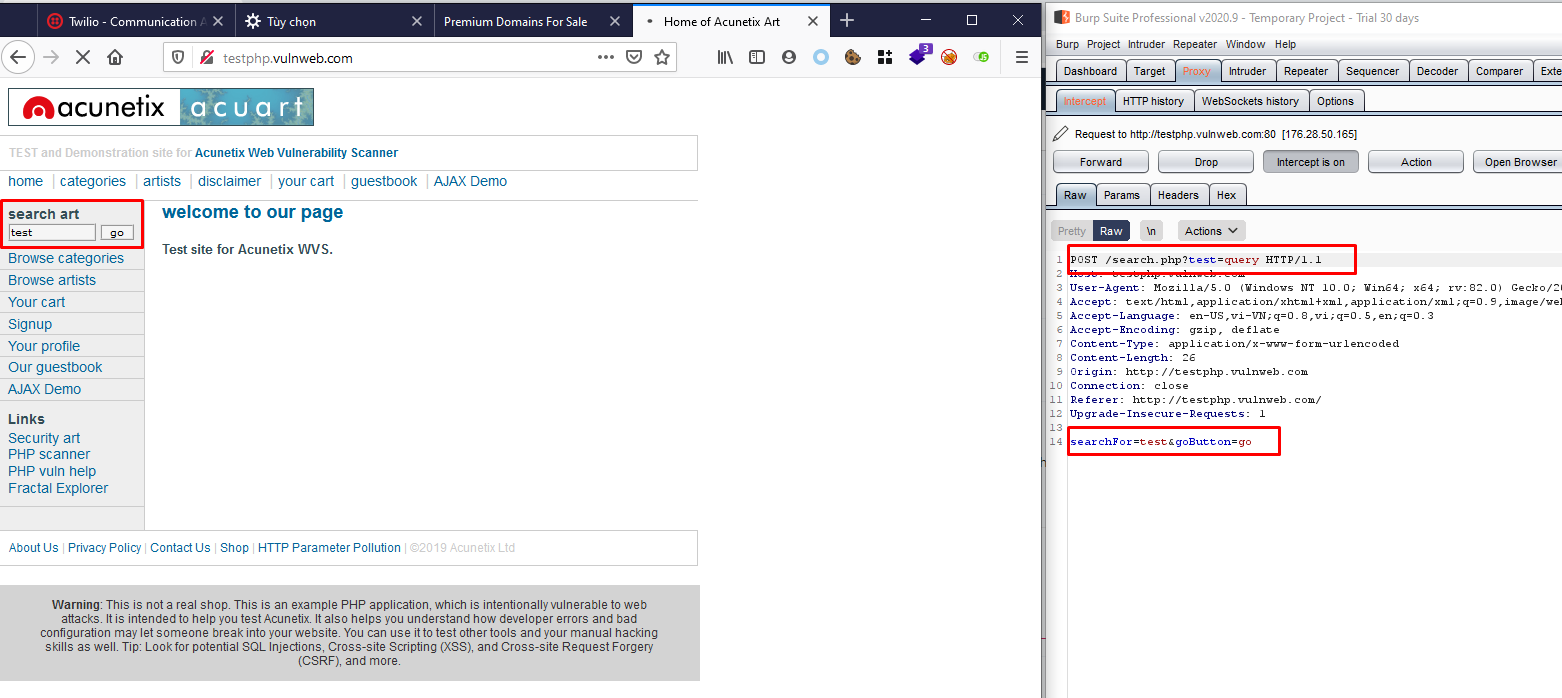Show the sidebars panel
Viewport: 1562px width, 698px height.
[757, 57]
